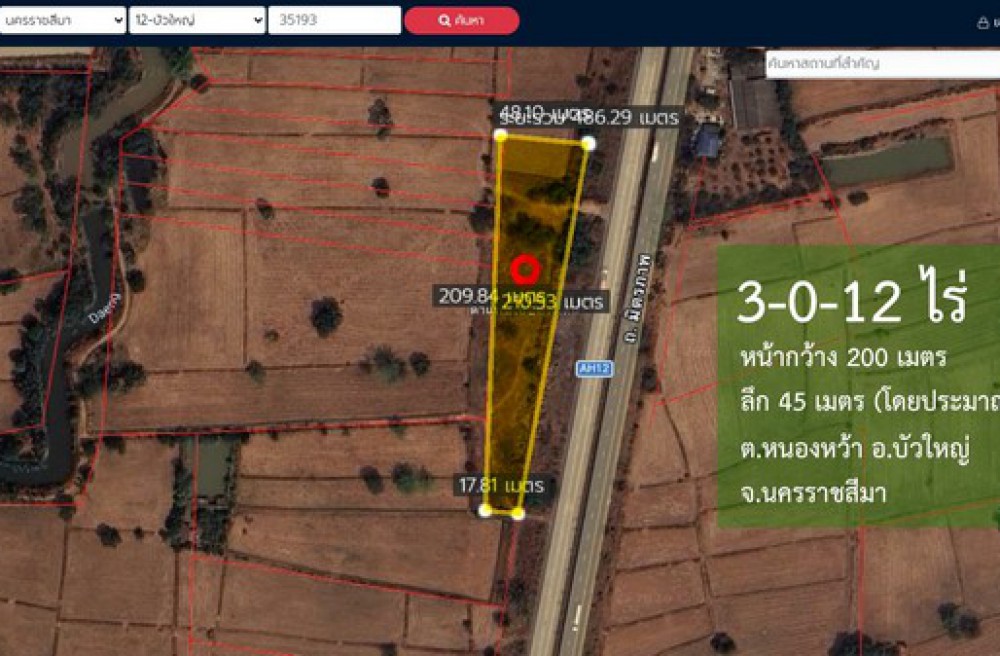Click the lock login icon in header
1000x656 pixels.
(984, 22)
